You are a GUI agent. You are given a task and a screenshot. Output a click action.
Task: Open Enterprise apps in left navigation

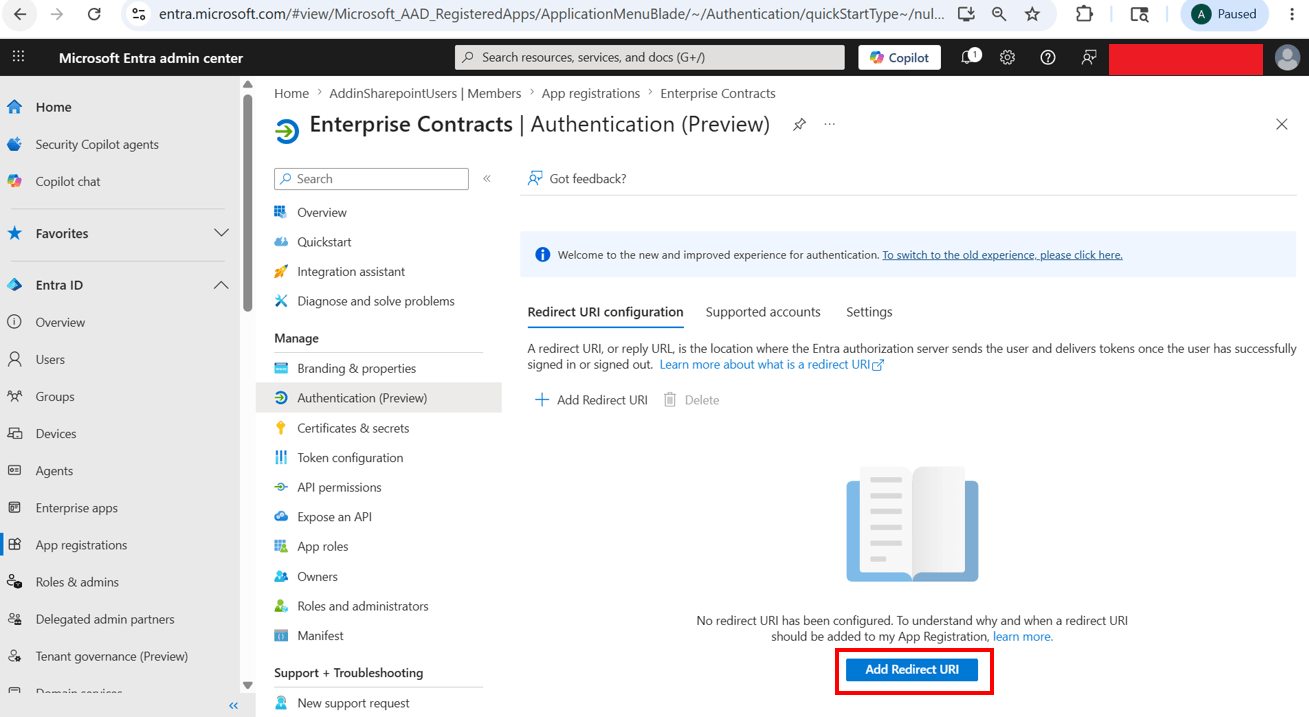77,507
